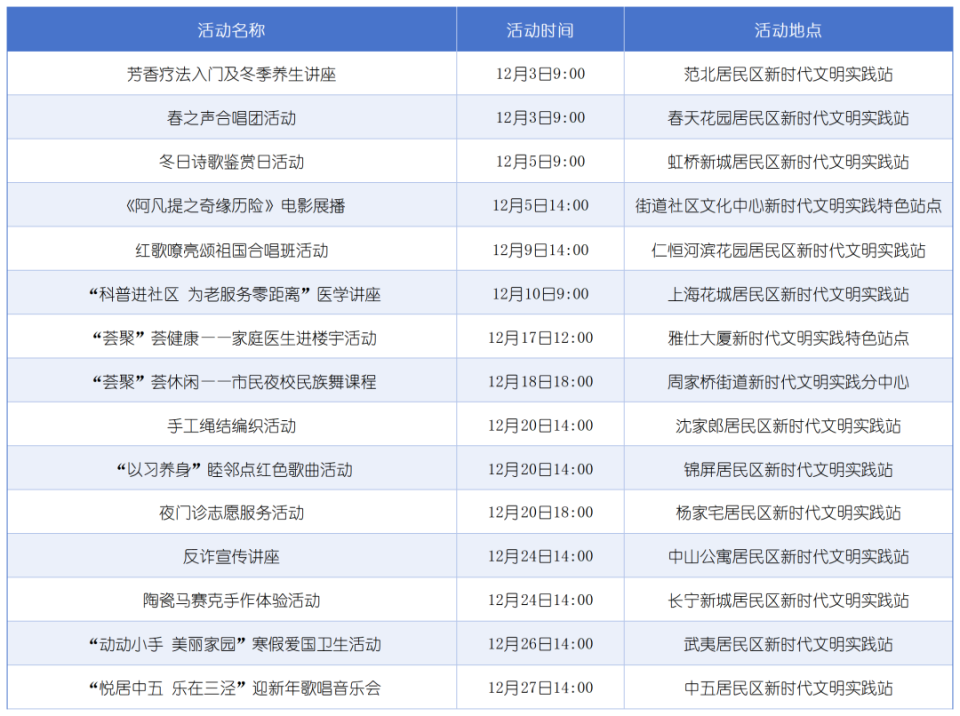The width and height of the screenshot is (960, 716).
Task: Select 芳香疗法入门及冬季养生讲座 activity cell
Action: [x=231, y=74]
